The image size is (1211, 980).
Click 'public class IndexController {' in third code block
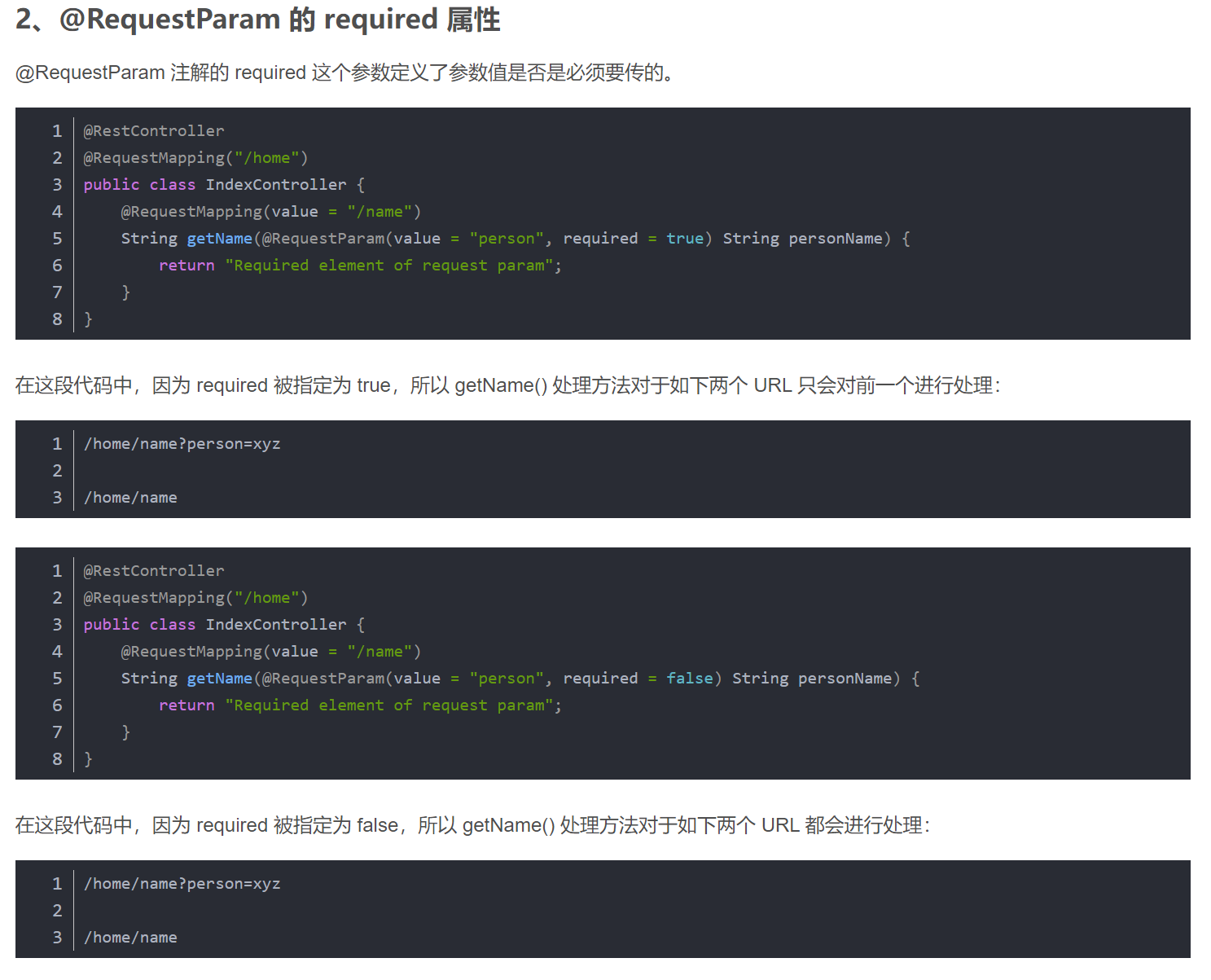[x=224, y=624]
